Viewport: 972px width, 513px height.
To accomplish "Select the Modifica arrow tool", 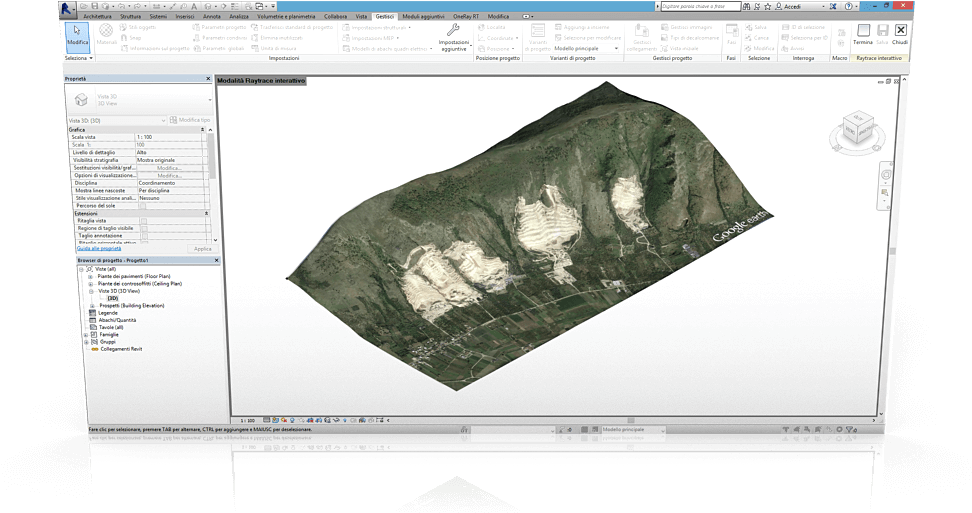I will click(x=78, y=35).
